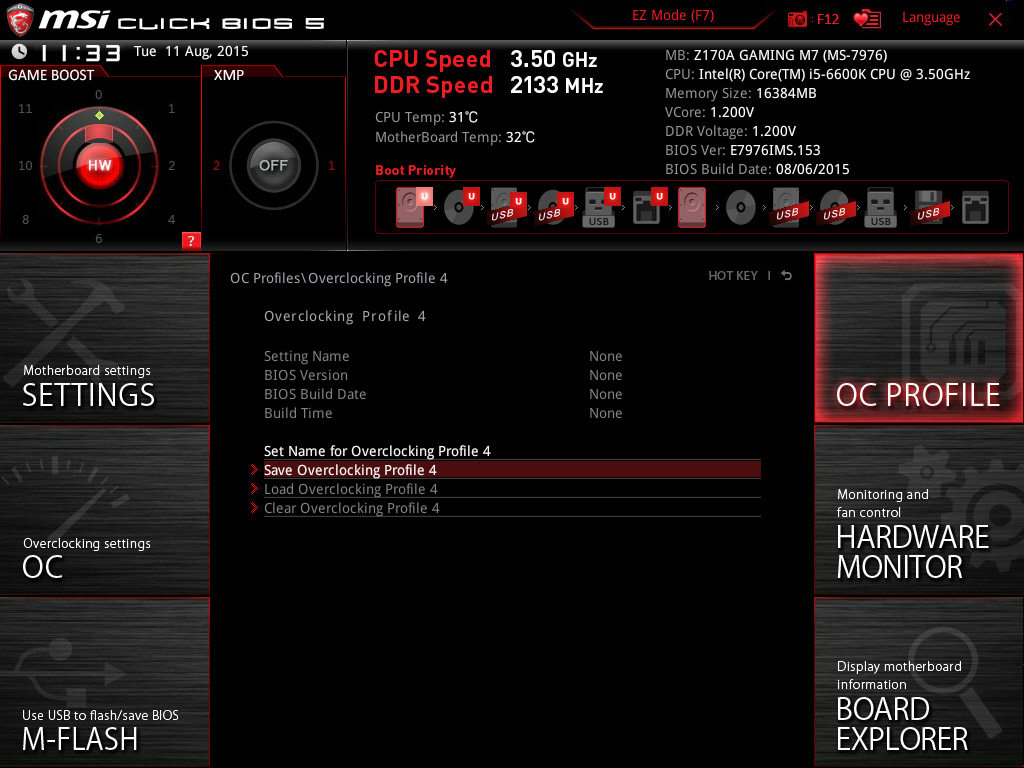Close the BIOS with the red X
Image resolution: width=1024 pixels, height=768 pixels.
(x=995, y=19)
